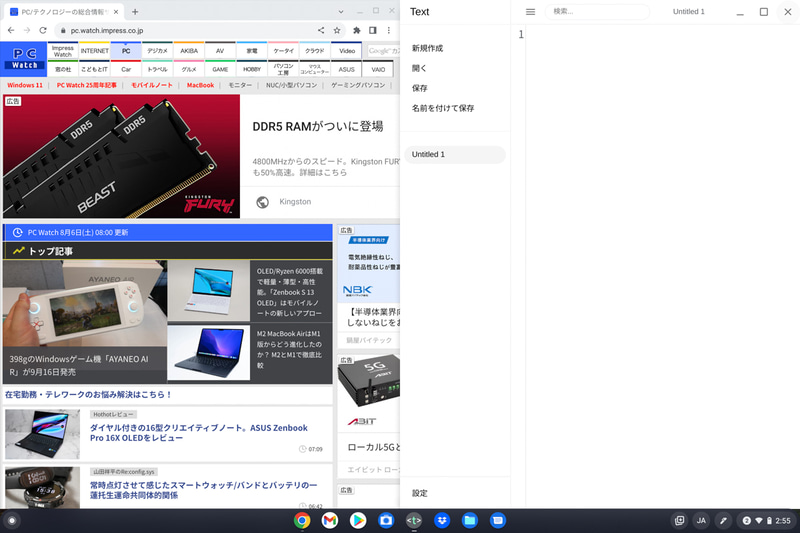This screenshot has width=800, height=533.
Task: Switch input method via JA indicator
Action: [702, 521]
